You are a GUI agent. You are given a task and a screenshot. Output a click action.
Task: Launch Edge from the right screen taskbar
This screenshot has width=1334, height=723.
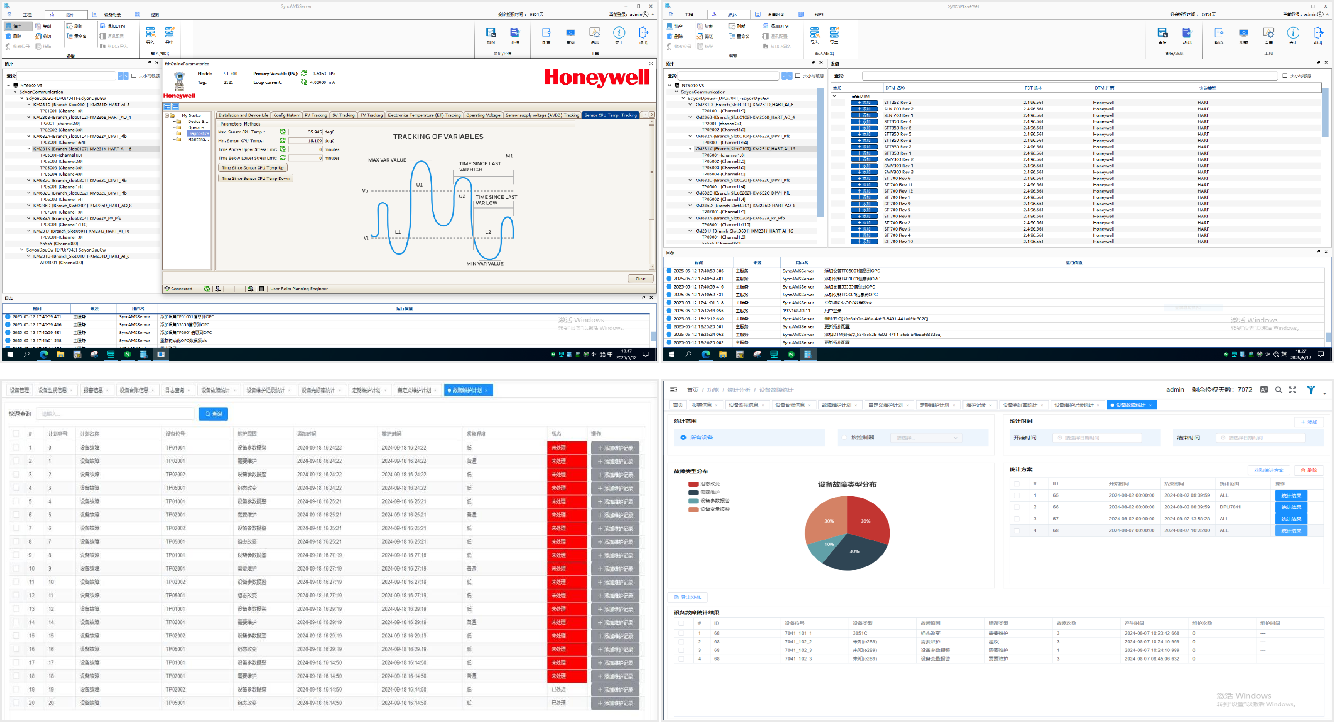706,354
